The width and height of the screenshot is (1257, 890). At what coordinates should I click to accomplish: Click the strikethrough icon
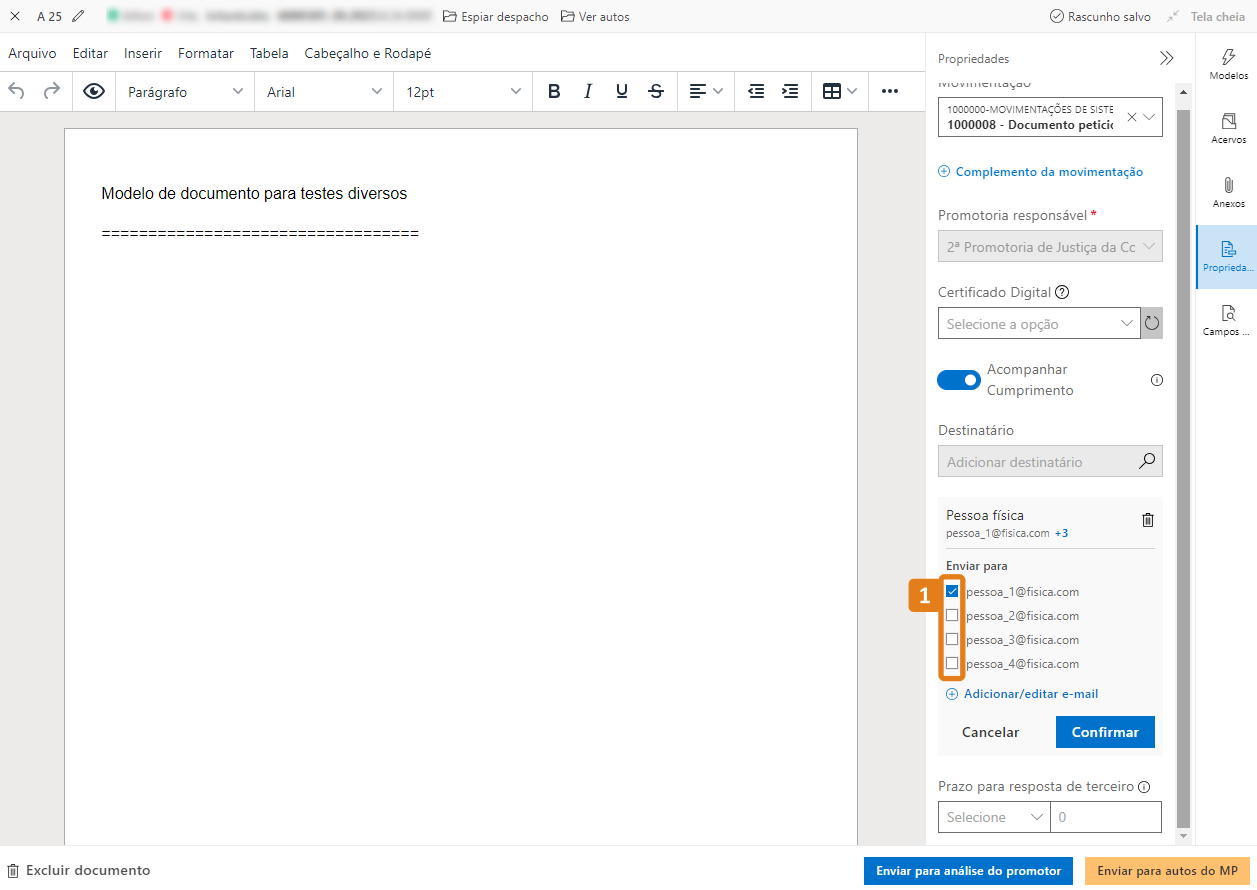coord(656,91)
